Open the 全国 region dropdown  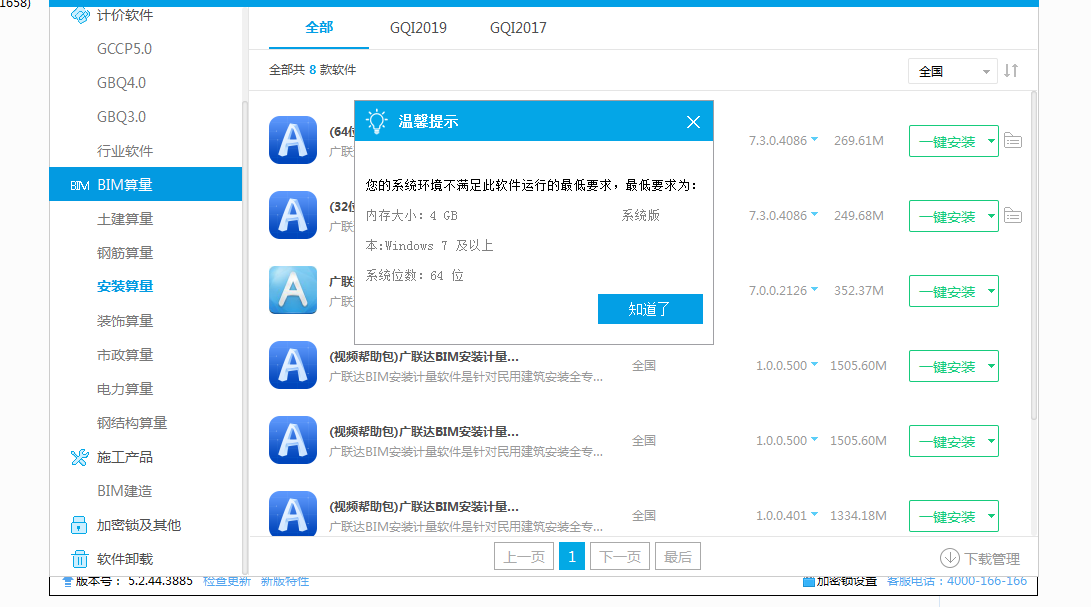point(953,71)
